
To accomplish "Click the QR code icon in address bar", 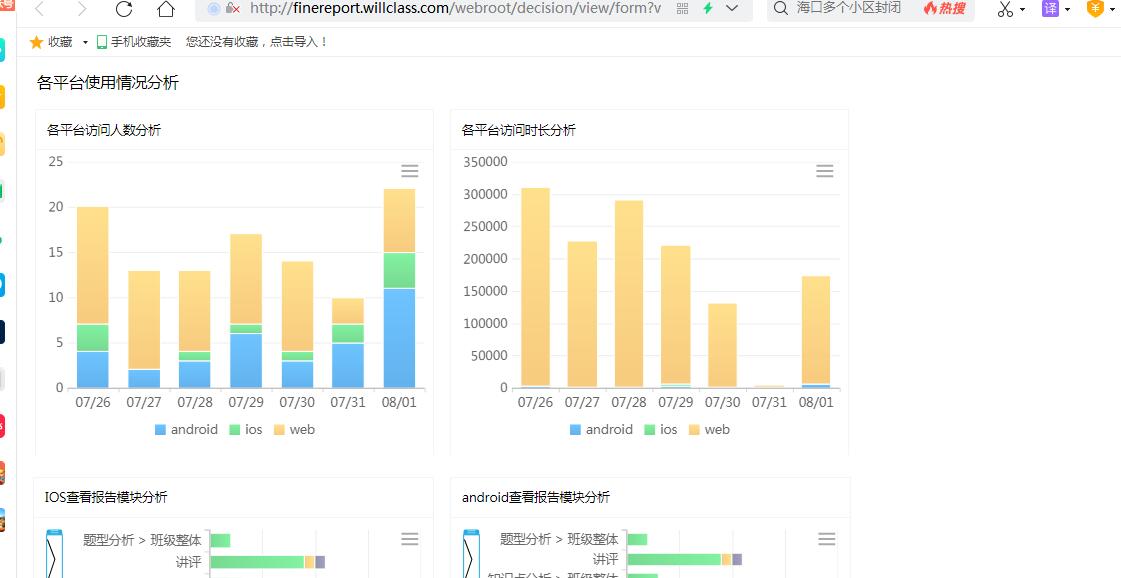I will click(x=683, y=8).
